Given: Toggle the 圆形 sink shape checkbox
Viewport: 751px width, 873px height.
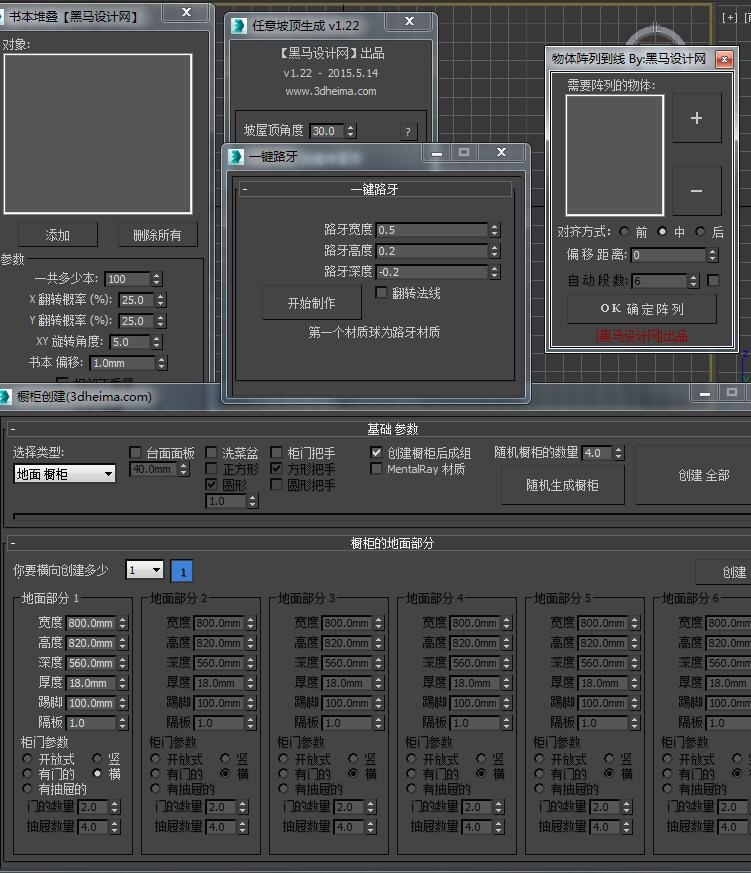Looking at the screenshot, I should click(x=212, y=484).
